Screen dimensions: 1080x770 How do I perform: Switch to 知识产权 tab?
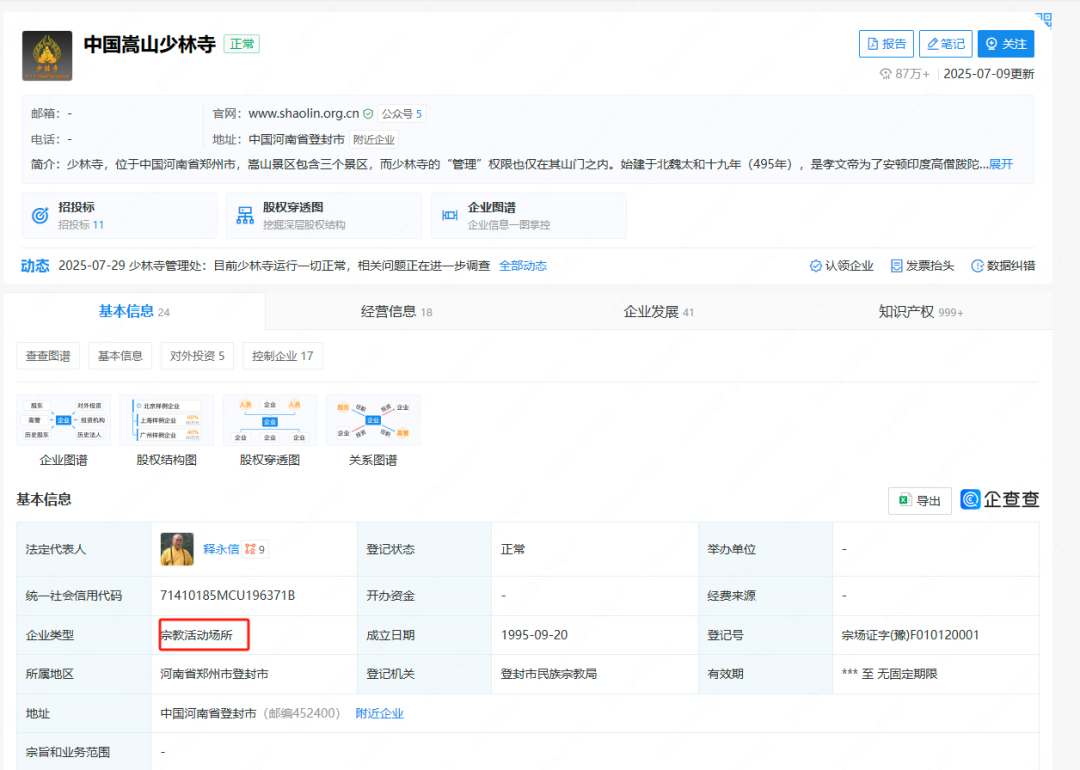(921, 311)
